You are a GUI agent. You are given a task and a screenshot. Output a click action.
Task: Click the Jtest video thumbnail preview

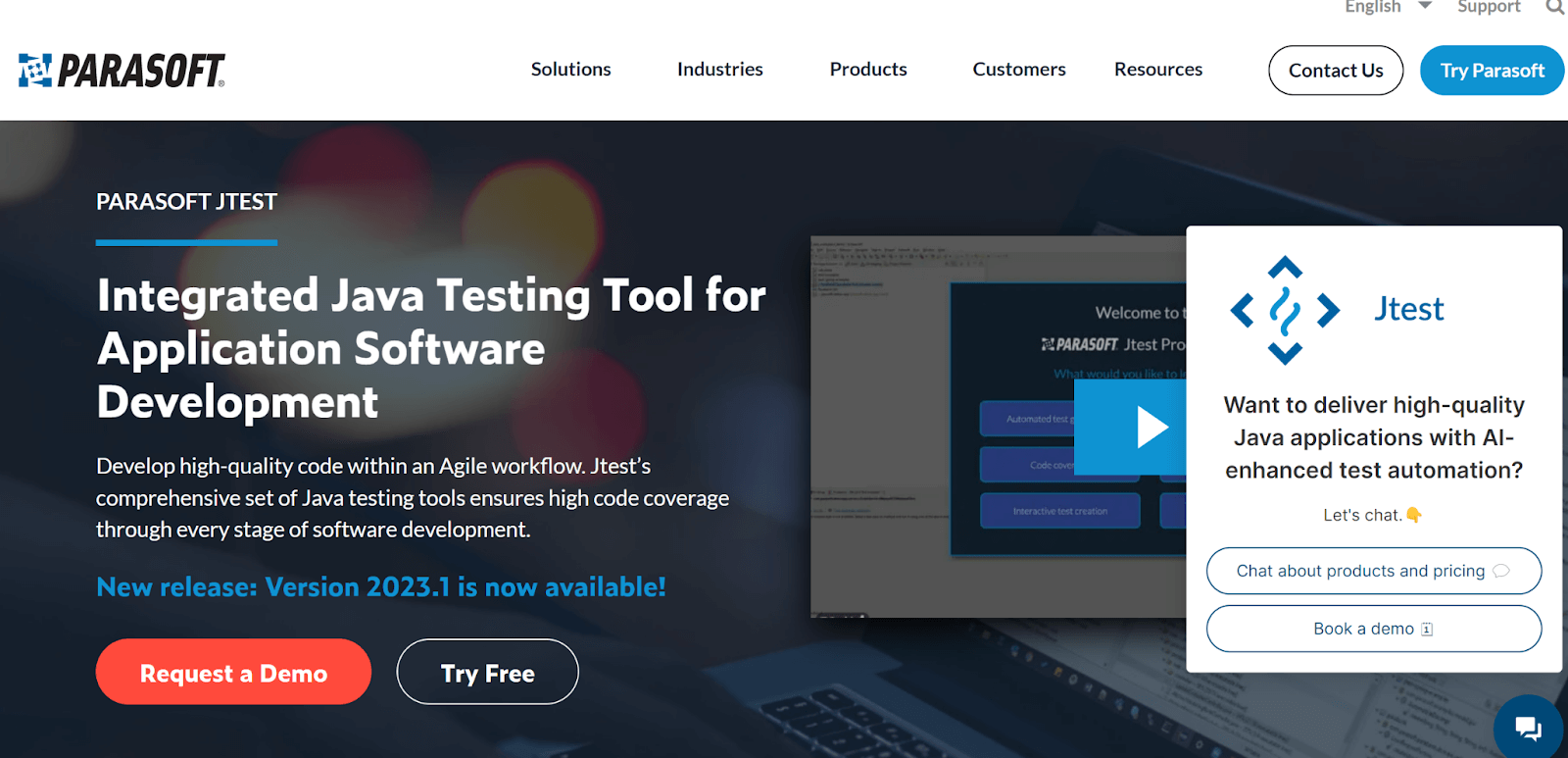pos(999,427)
